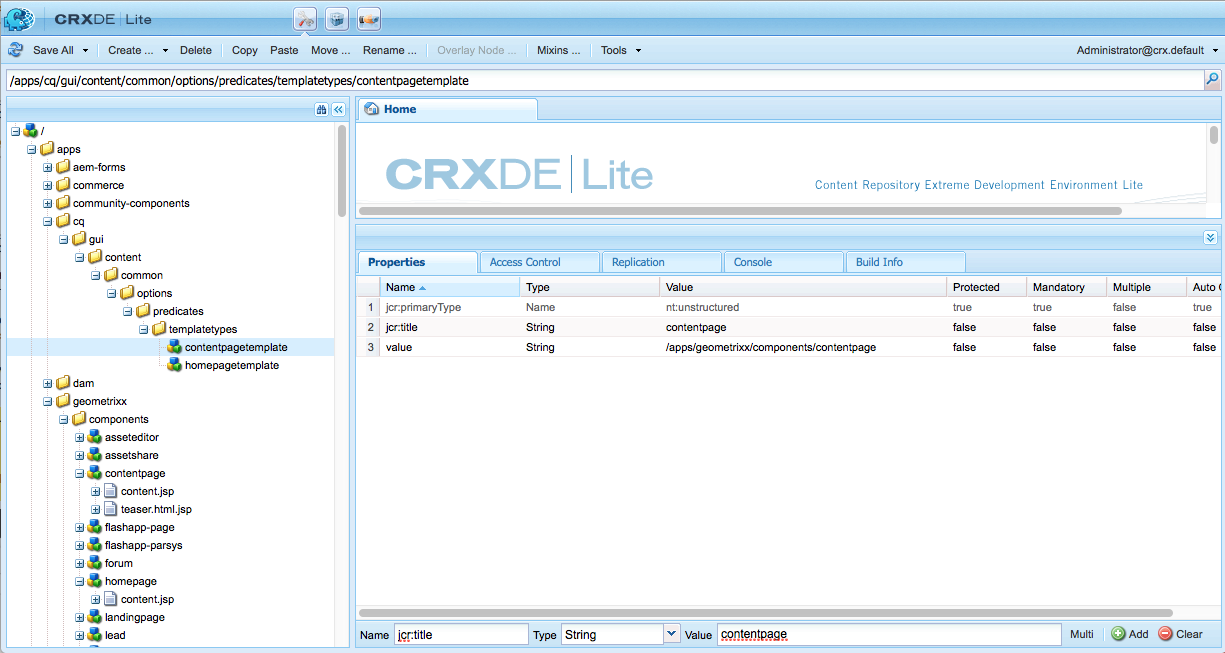Image resolution: width=1225 pixels, height=653 pixels.
Task: Click the Home panel horizontal scrollbar
Action: point(740,211)
